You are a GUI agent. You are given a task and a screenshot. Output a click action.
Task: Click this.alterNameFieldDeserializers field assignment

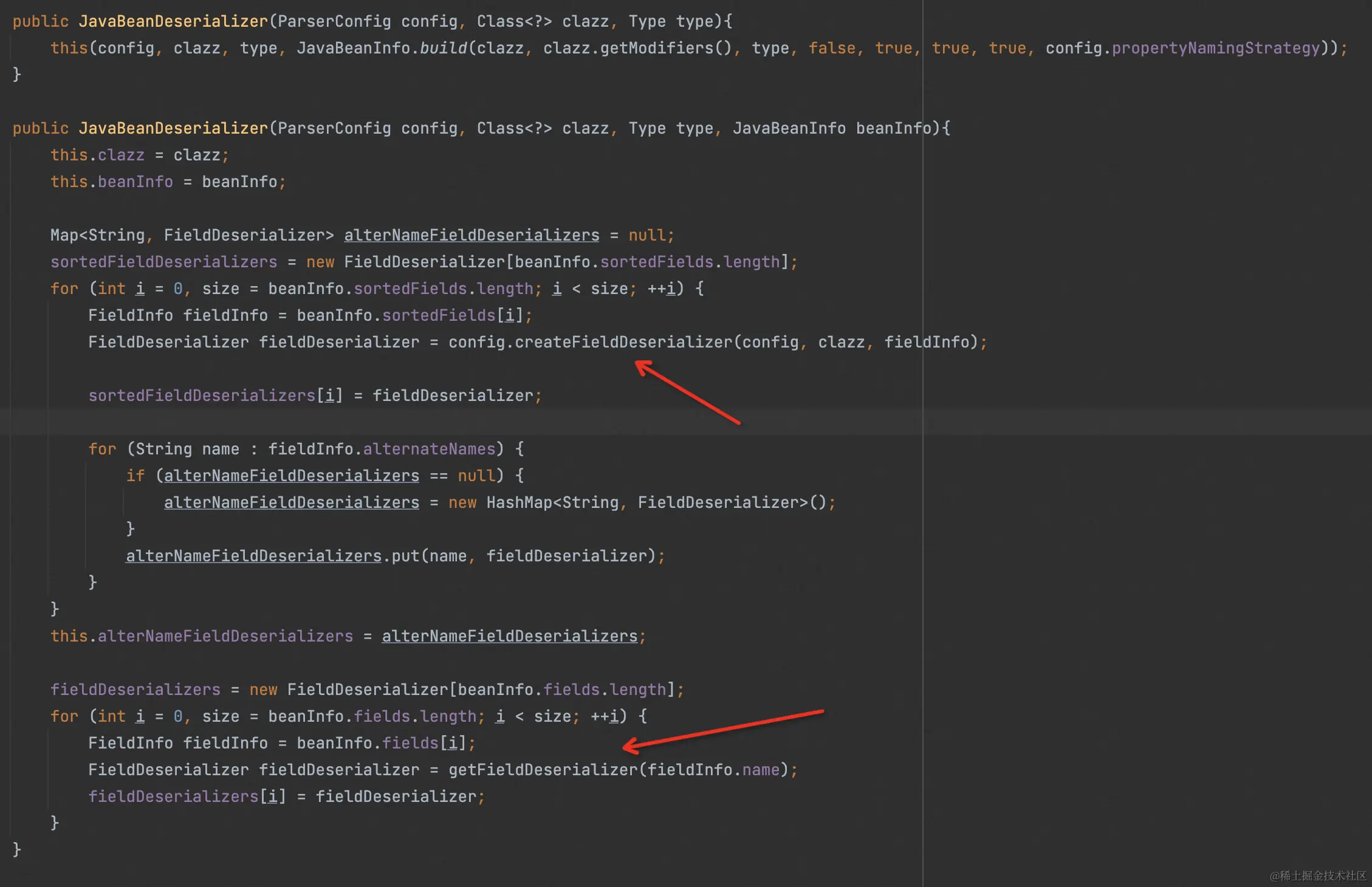click(202, 637)
